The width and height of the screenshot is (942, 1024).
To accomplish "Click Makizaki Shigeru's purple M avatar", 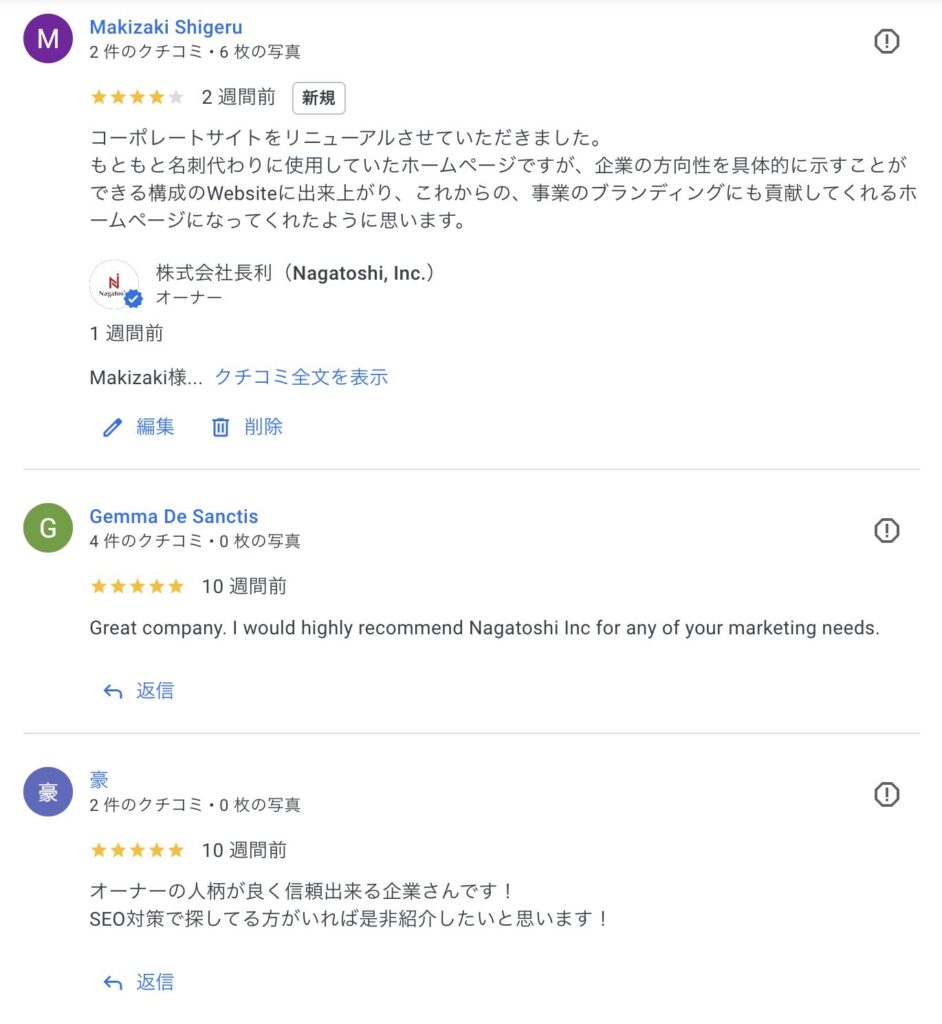I will point(47,39).
